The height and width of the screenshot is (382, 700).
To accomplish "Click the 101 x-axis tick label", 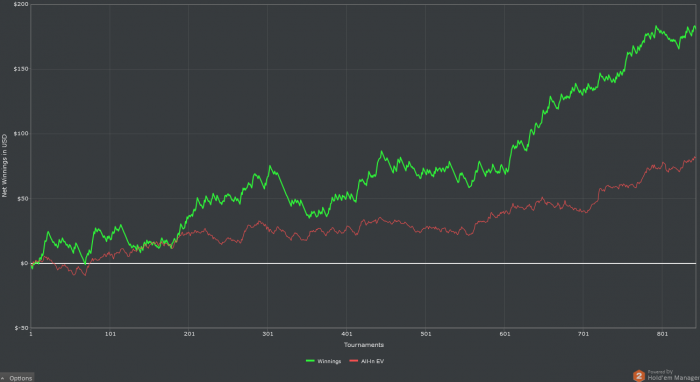I will point(110,334).
